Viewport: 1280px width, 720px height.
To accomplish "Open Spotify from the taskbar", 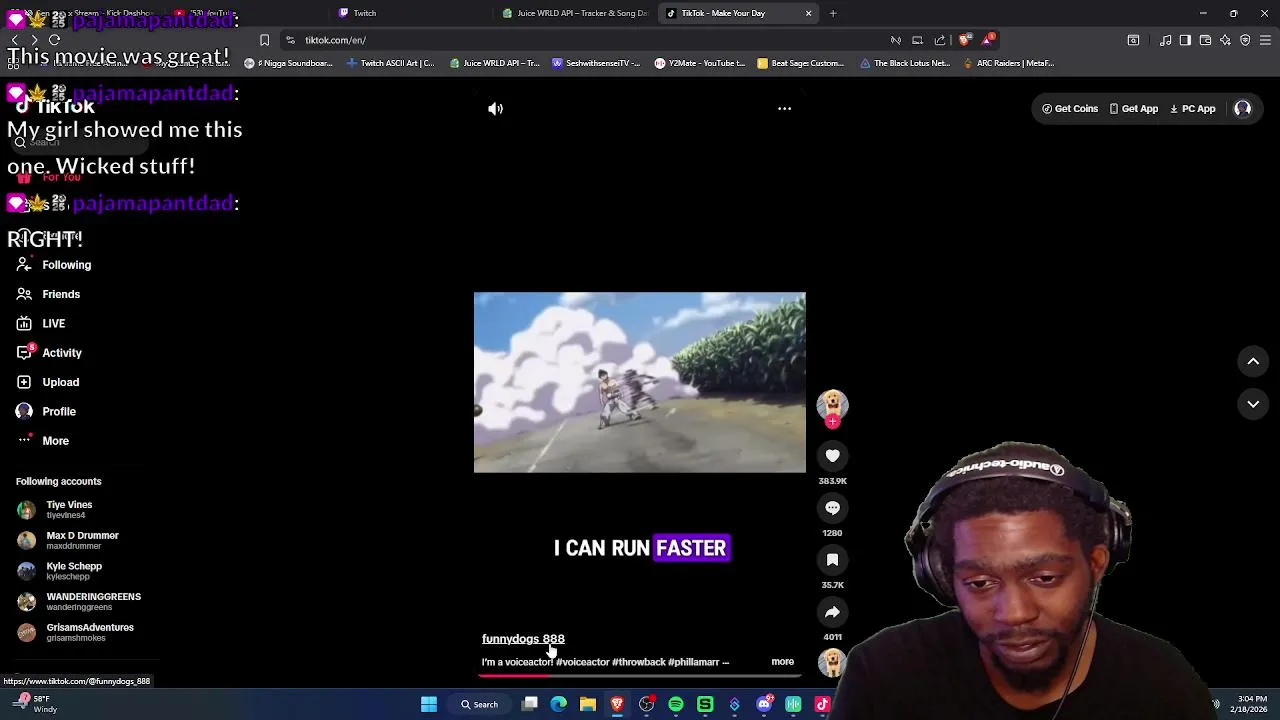I will point(676,705).
